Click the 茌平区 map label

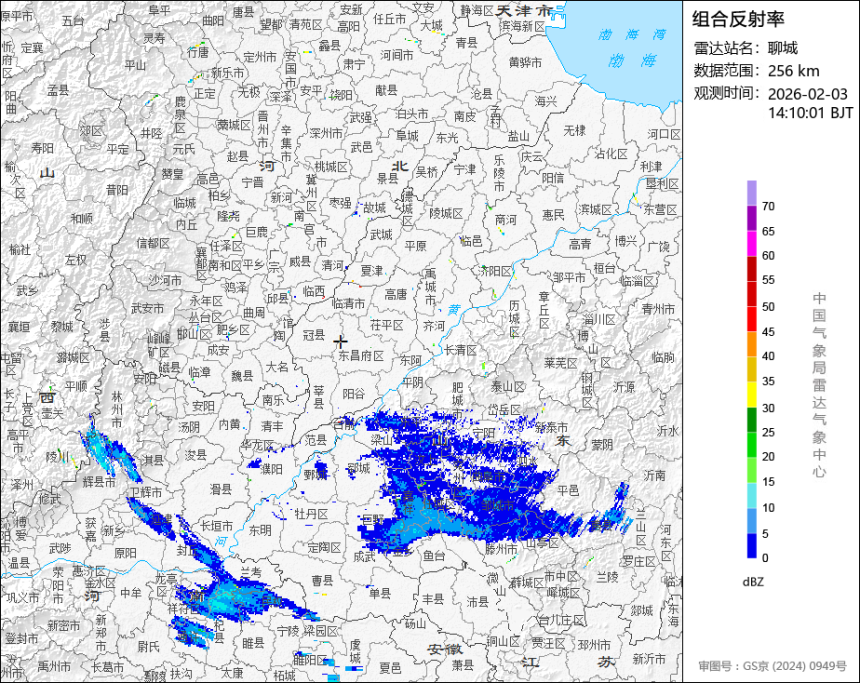pos(387,325)
